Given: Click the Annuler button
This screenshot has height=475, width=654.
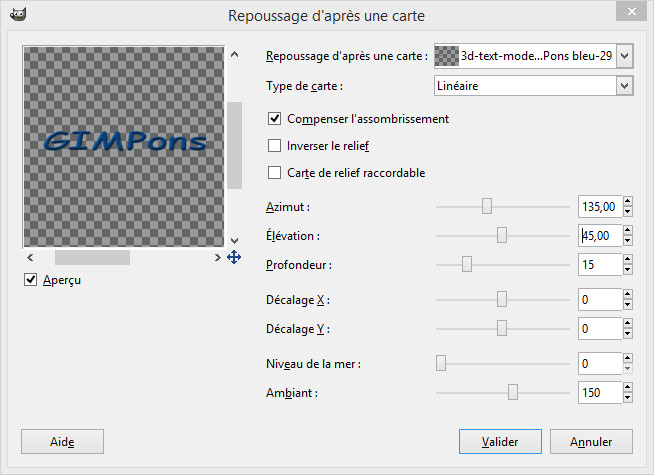Looking at the screenshot, I should [x=591, y=442].
